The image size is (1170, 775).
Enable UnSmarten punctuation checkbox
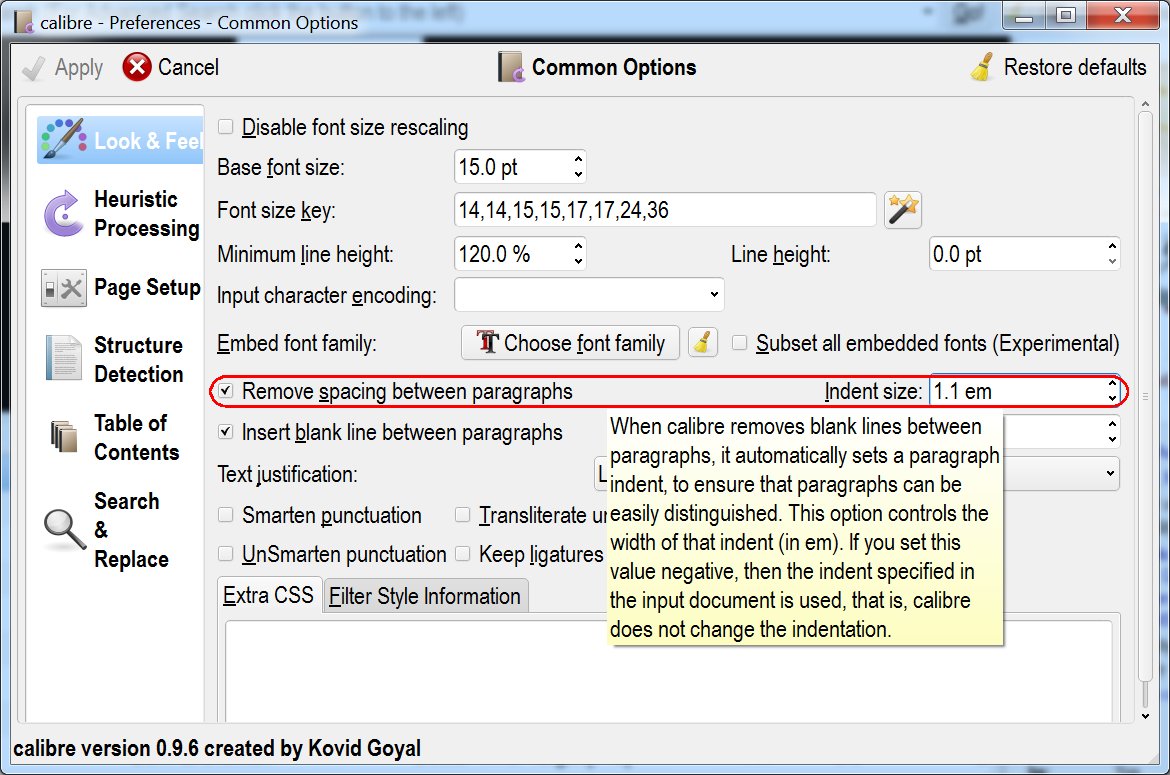(225, 553)
